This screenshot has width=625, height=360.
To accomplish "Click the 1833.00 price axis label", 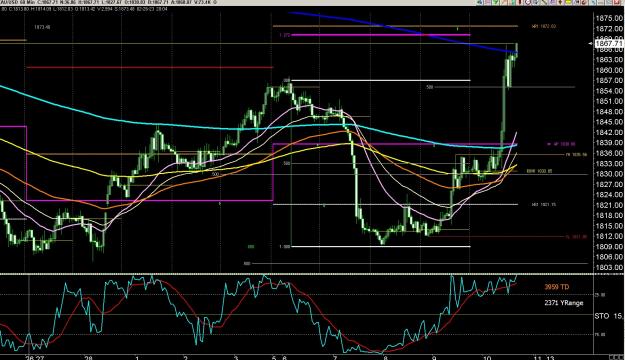I will 609,163.
